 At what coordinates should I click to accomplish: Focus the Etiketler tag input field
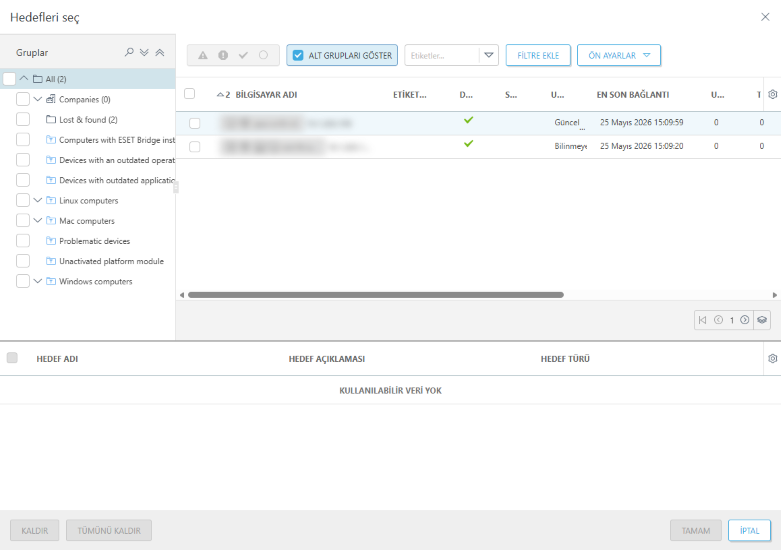(x=442, y=55)
